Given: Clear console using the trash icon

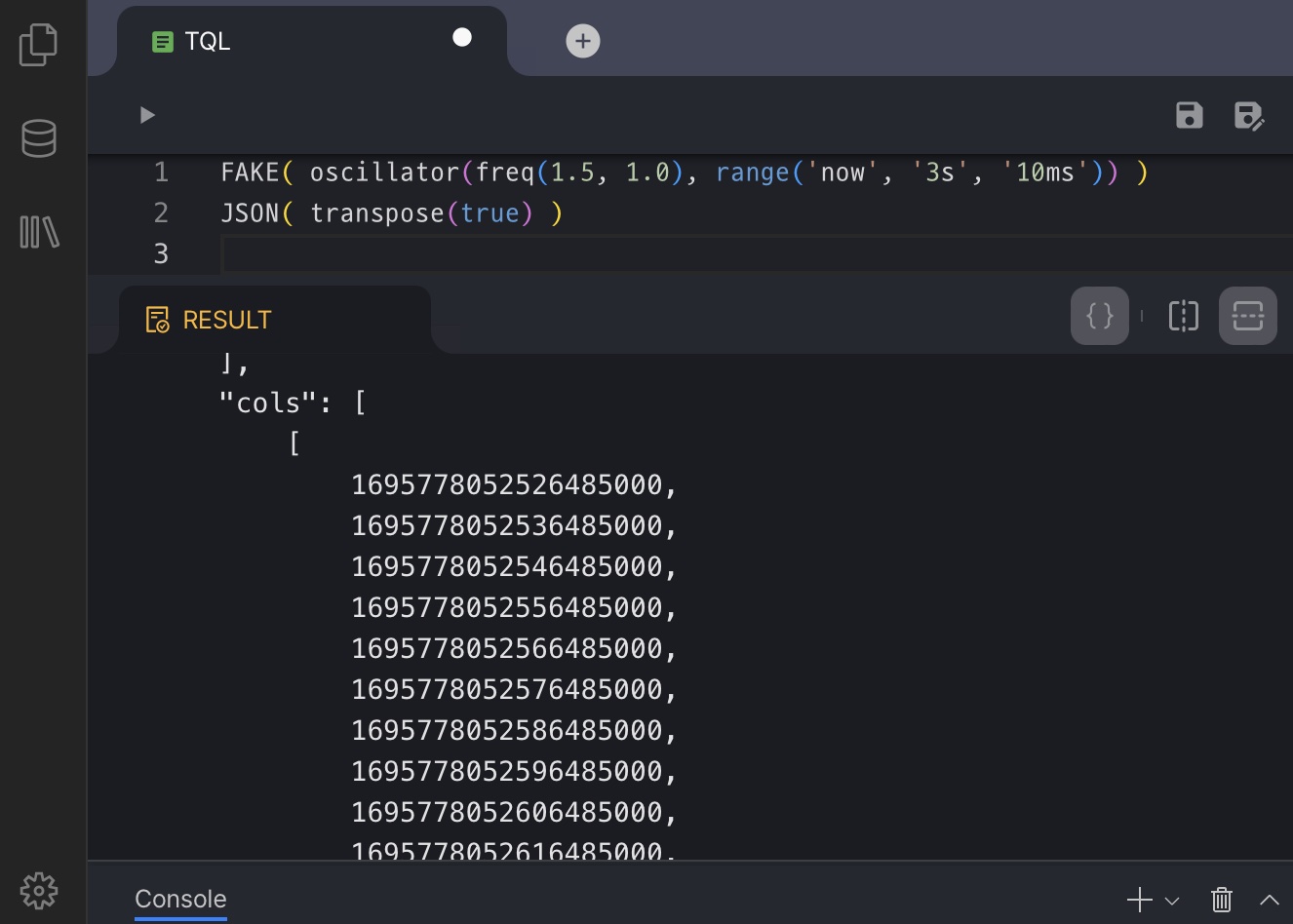Looking at the screenshot, I should [1221, 900].
